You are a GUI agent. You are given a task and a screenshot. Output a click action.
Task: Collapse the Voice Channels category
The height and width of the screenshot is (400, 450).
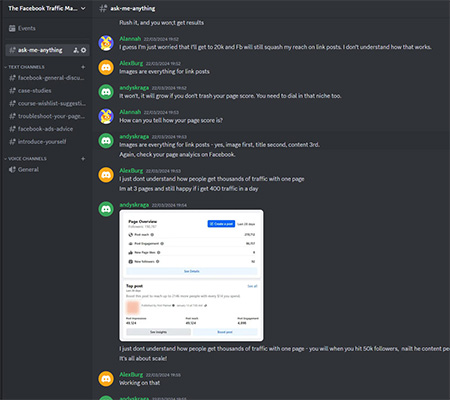click(x=25, y=159)
